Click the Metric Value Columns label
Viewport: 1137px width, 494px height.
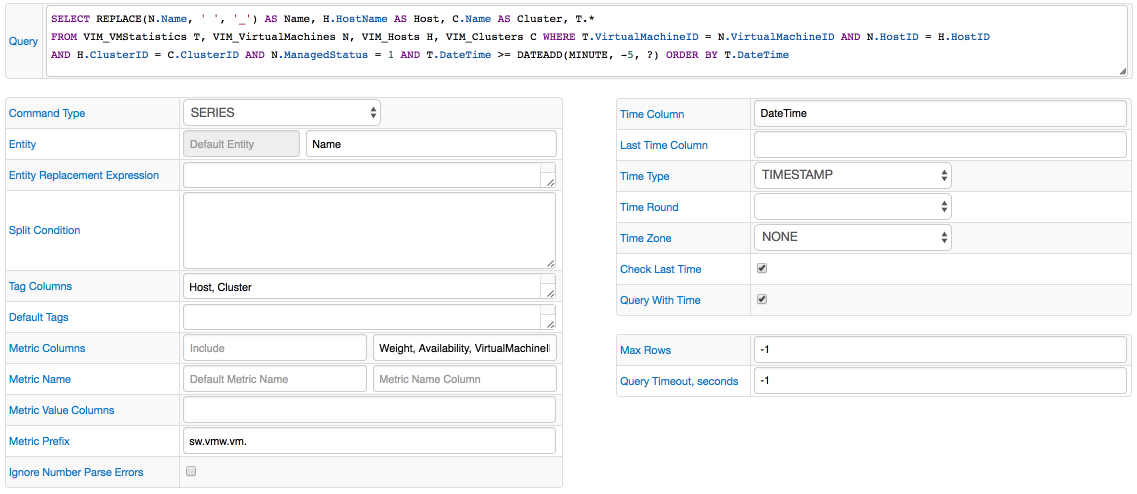pyautogui.click(x=61, y=410)
